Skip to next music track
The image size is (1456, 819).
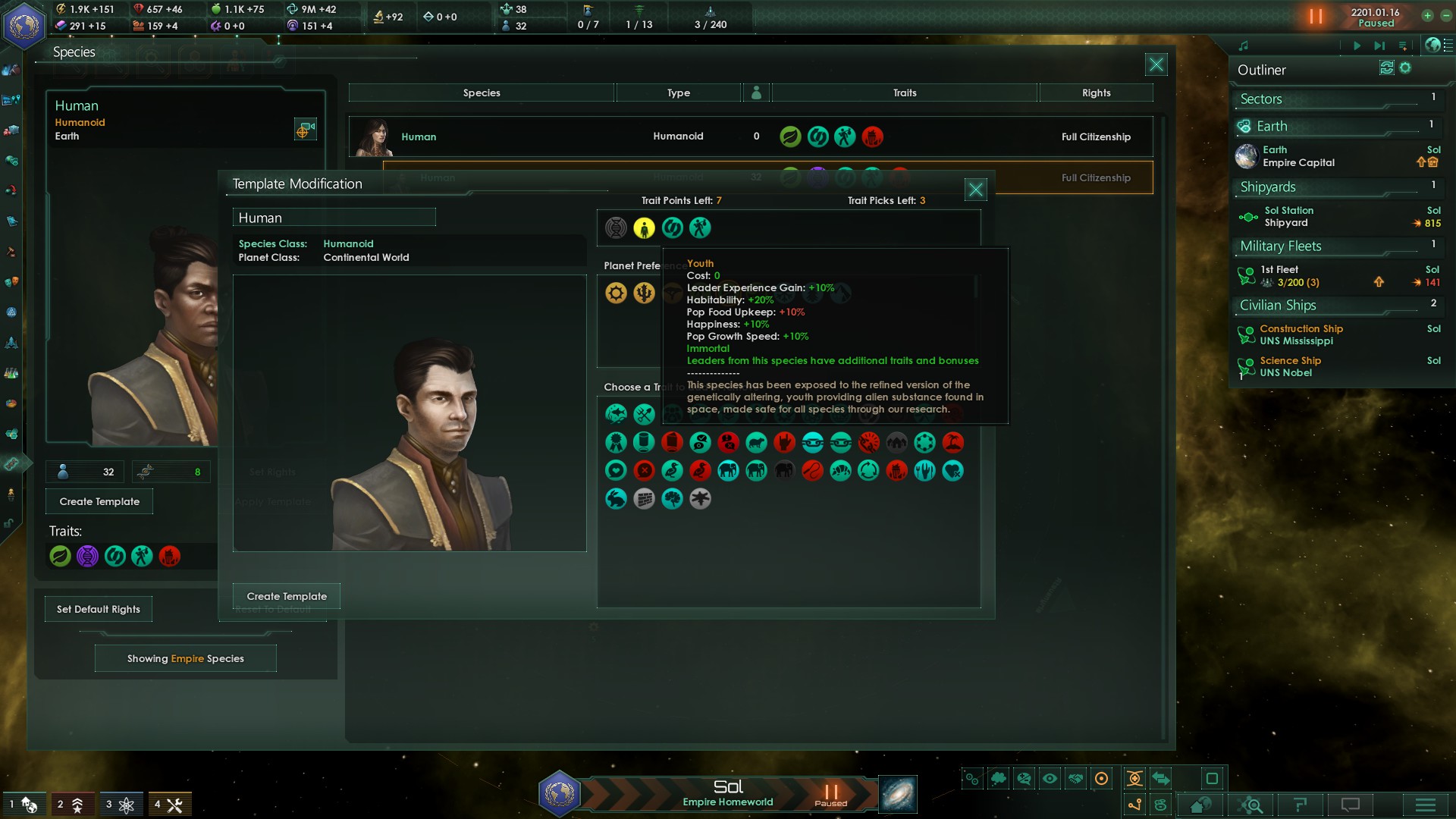point(1379,45)
